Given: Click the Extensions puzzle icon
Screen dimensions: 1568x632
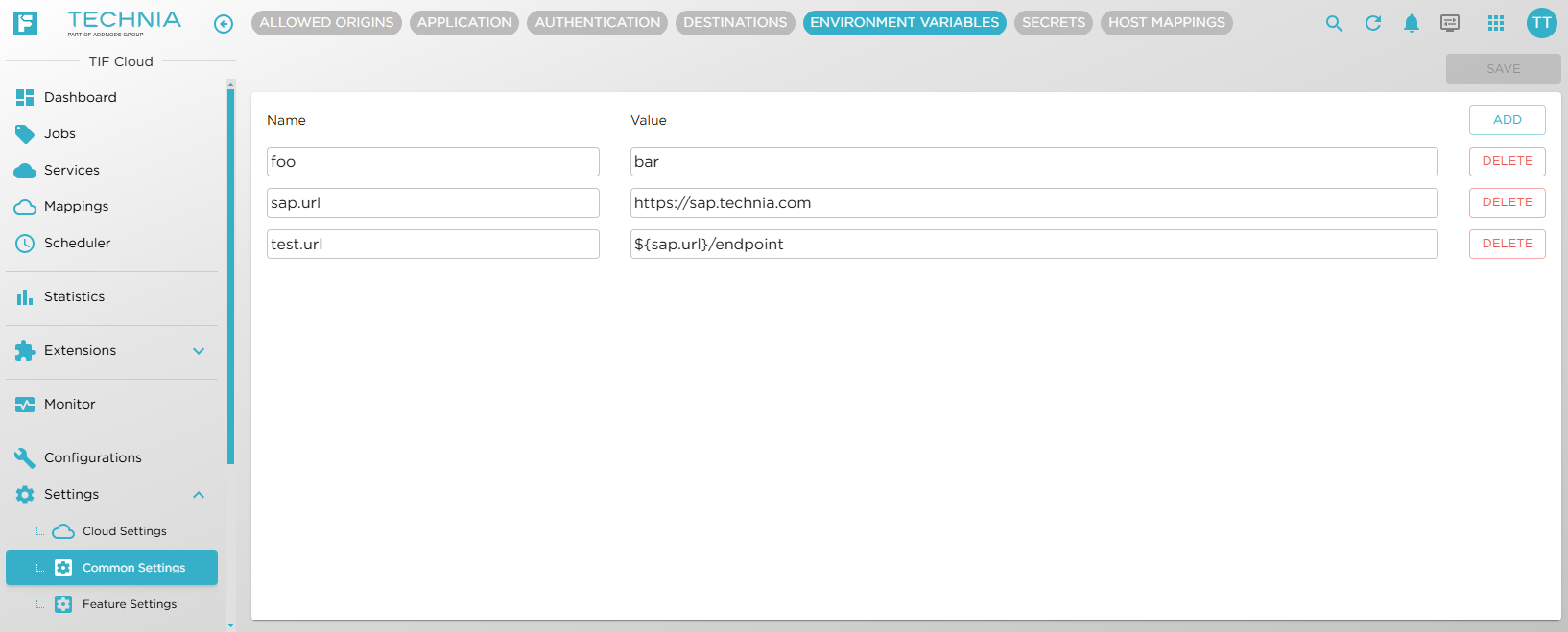Looking at the screenshot, I should [x=25, y=351].
